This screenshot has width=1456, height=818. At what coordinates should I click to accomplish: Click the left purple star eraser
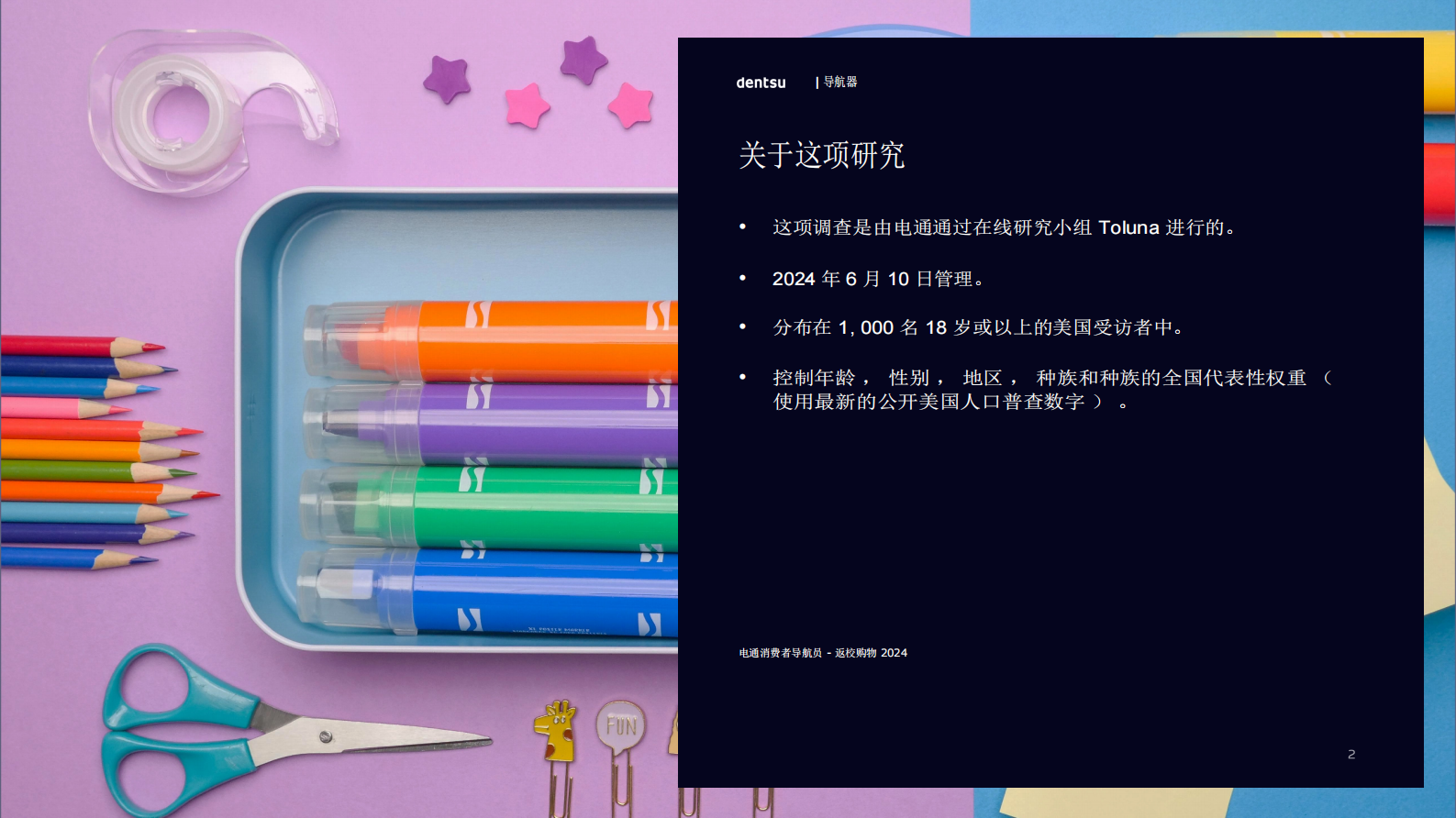click(x=447, y=78)
